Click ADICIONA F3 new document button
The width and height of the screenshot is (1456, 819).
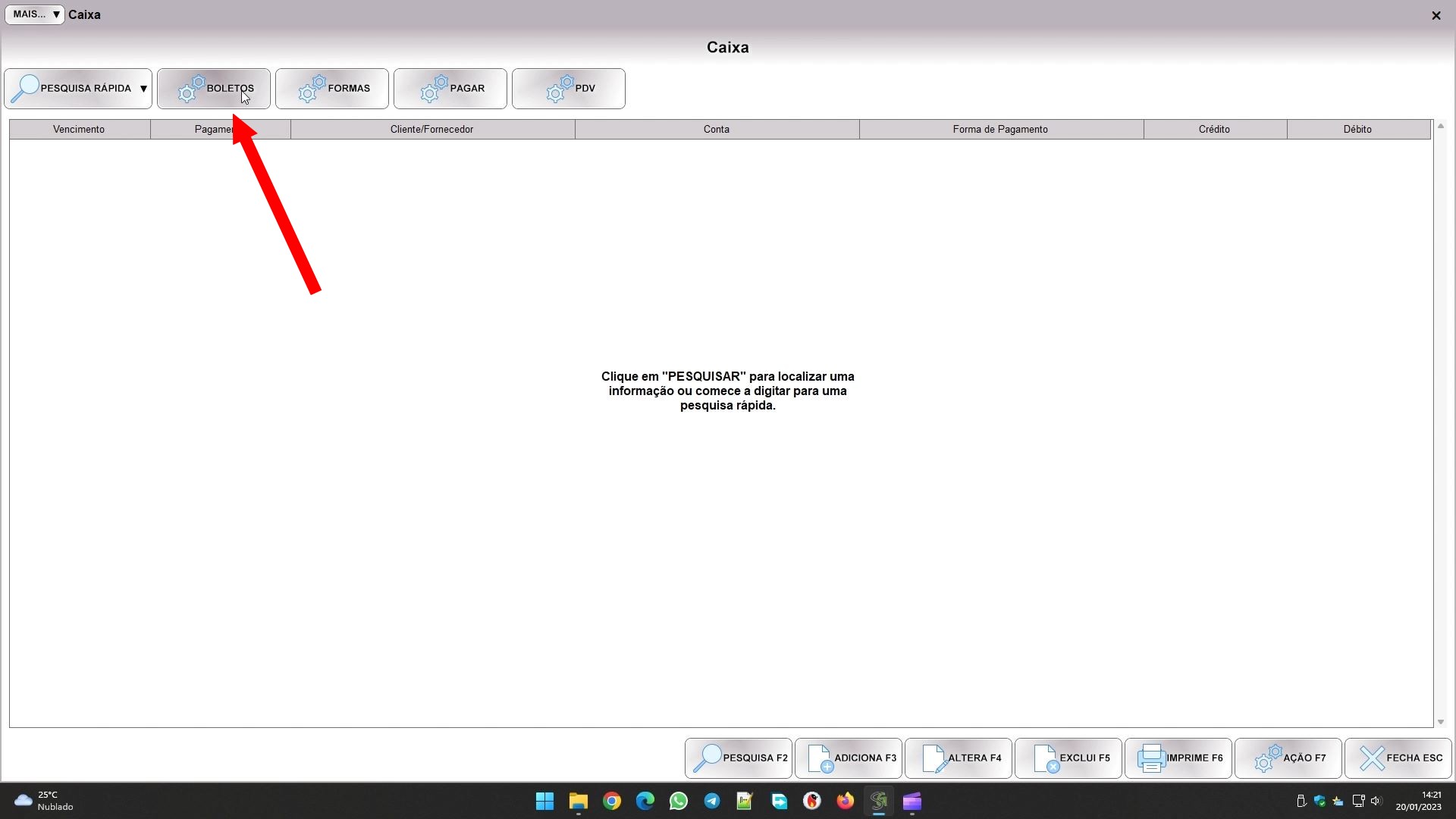pos(848,758)
